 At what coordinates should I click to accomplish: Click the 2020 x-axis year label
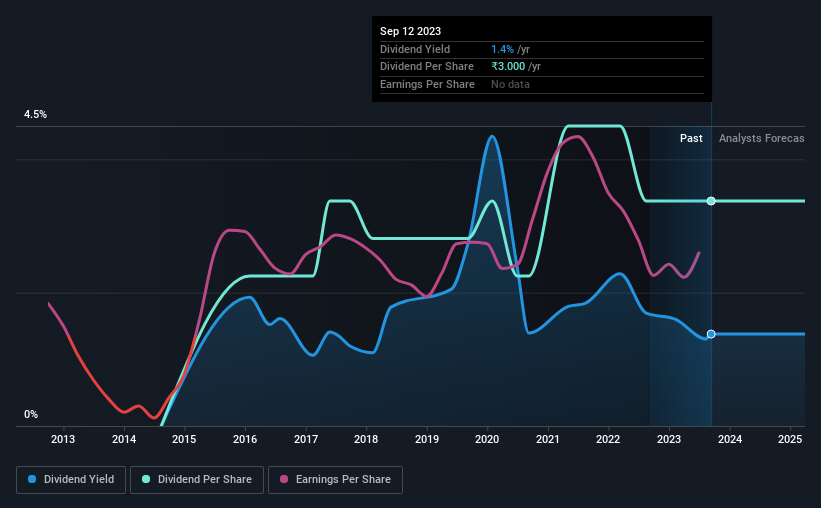(487, 439)
